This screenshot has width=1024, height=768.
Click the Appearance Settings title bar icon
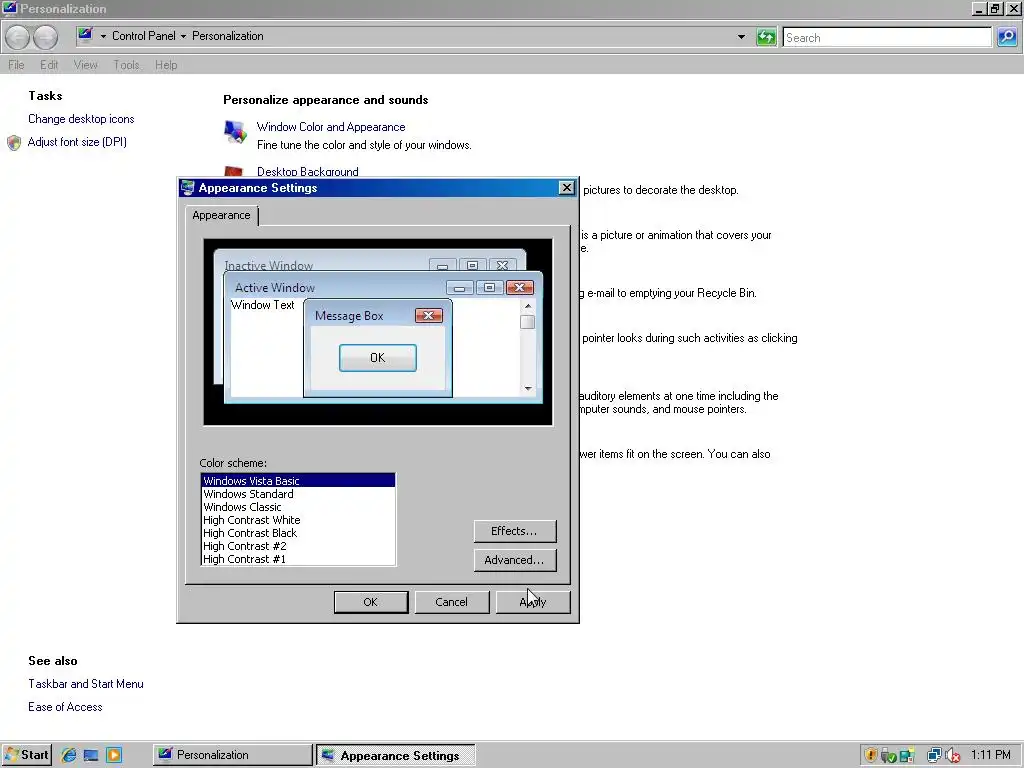(x=187, y=188)
